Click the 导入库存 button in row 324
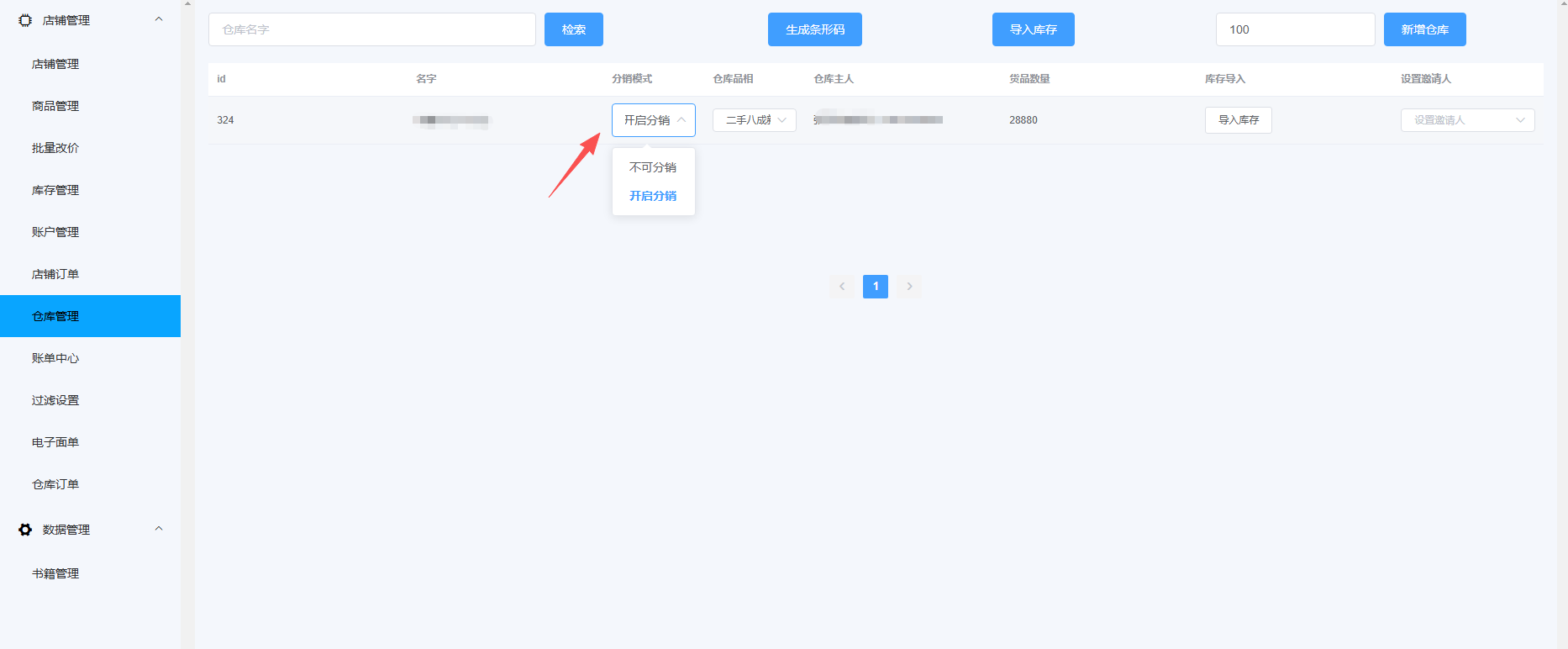The height and width of the screenshot is (649, 1568). point(1239,120)
